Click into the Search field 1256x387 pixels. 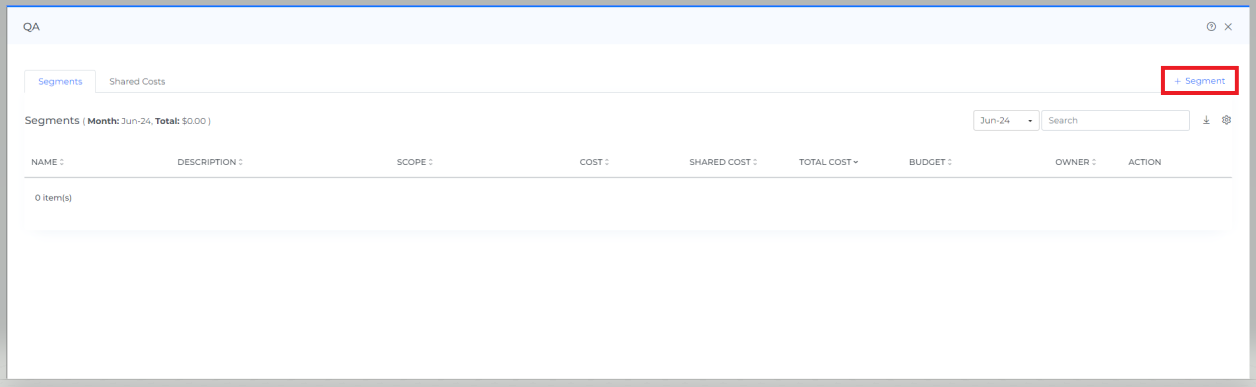(1115, 120)
